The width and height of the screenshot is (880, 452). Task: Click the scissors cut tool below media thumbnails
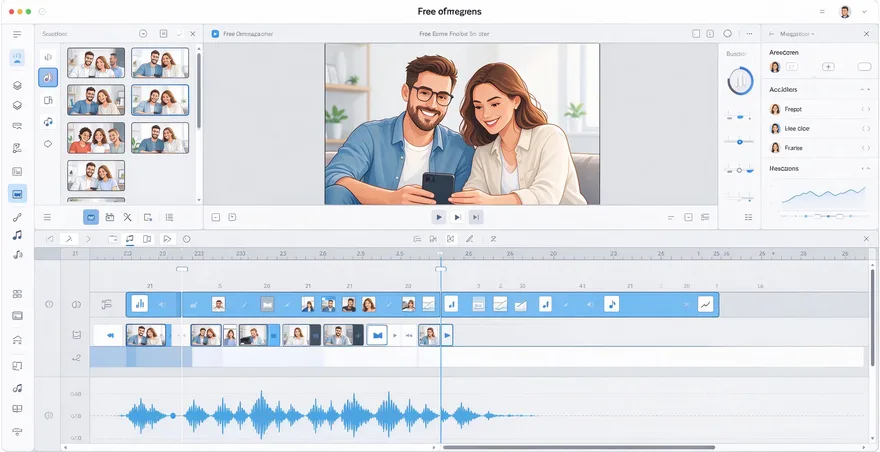tap(127, 217)
